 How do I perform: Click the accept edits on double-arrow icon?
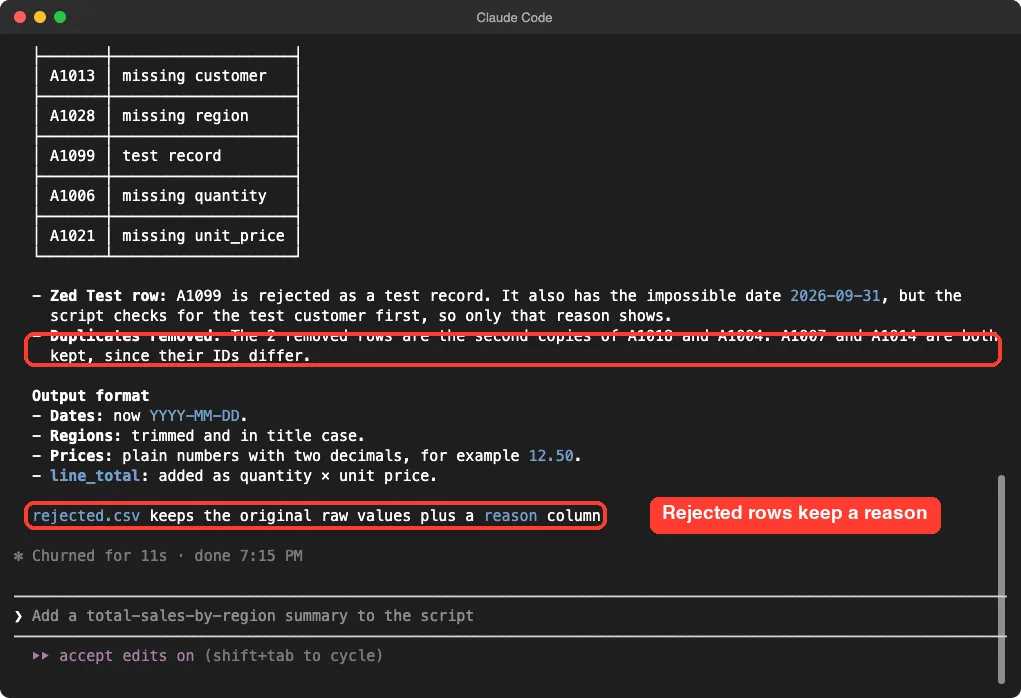click(x=40, y=656)
